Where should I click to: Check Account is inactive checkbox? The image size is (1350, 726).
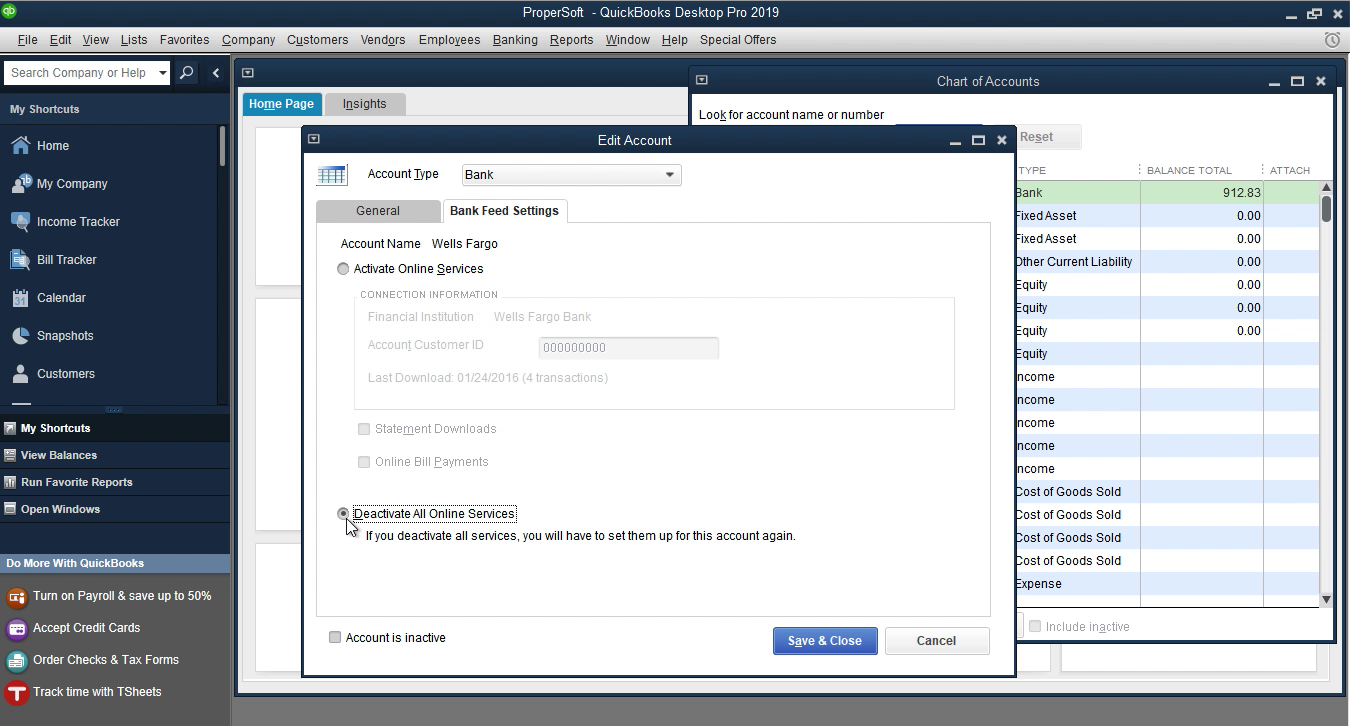[x=335, y=637]
